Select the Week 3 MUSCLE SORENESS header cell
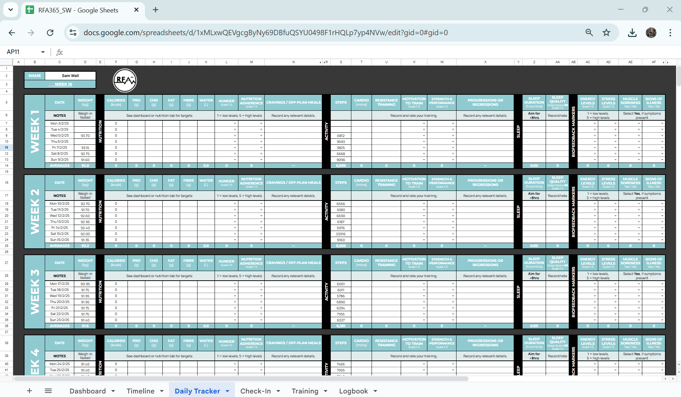The width and height of the screenshot is (681, 397). (x=630, y=262)
